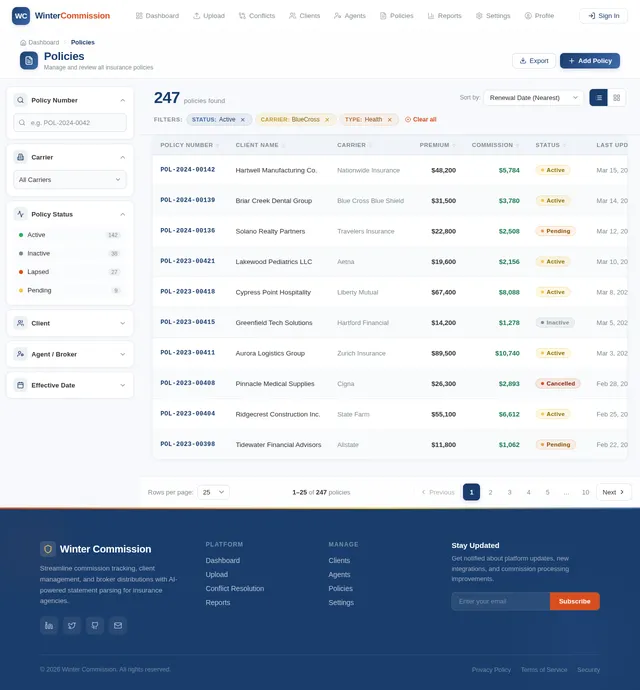The height and width of the screenshot is (690, 640).
Task: Click the WC logo icon
Action: pyautogui.click(x=21, y=16)
